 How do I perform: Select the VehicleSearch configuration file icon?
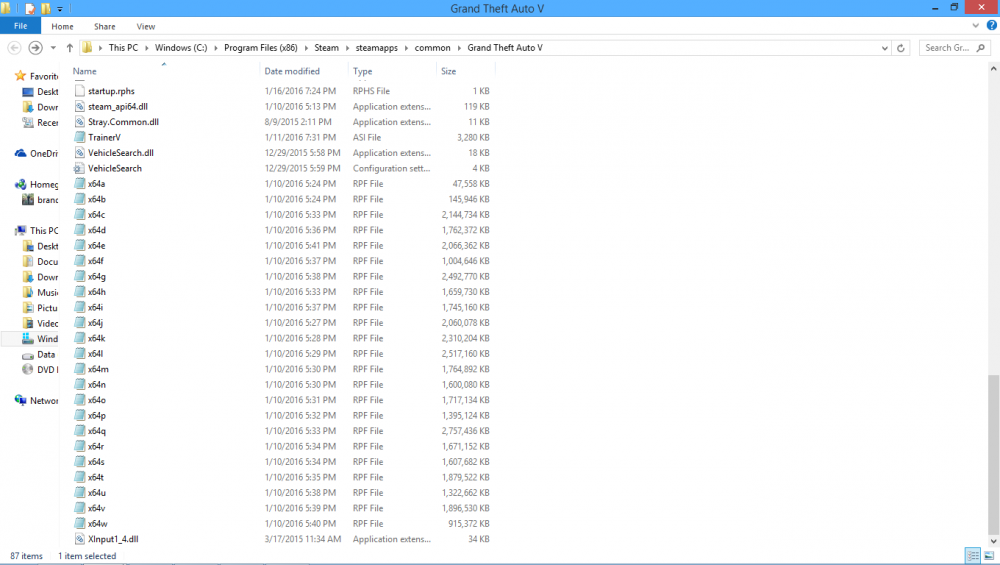pyautogui.click(x=79, y=168)
